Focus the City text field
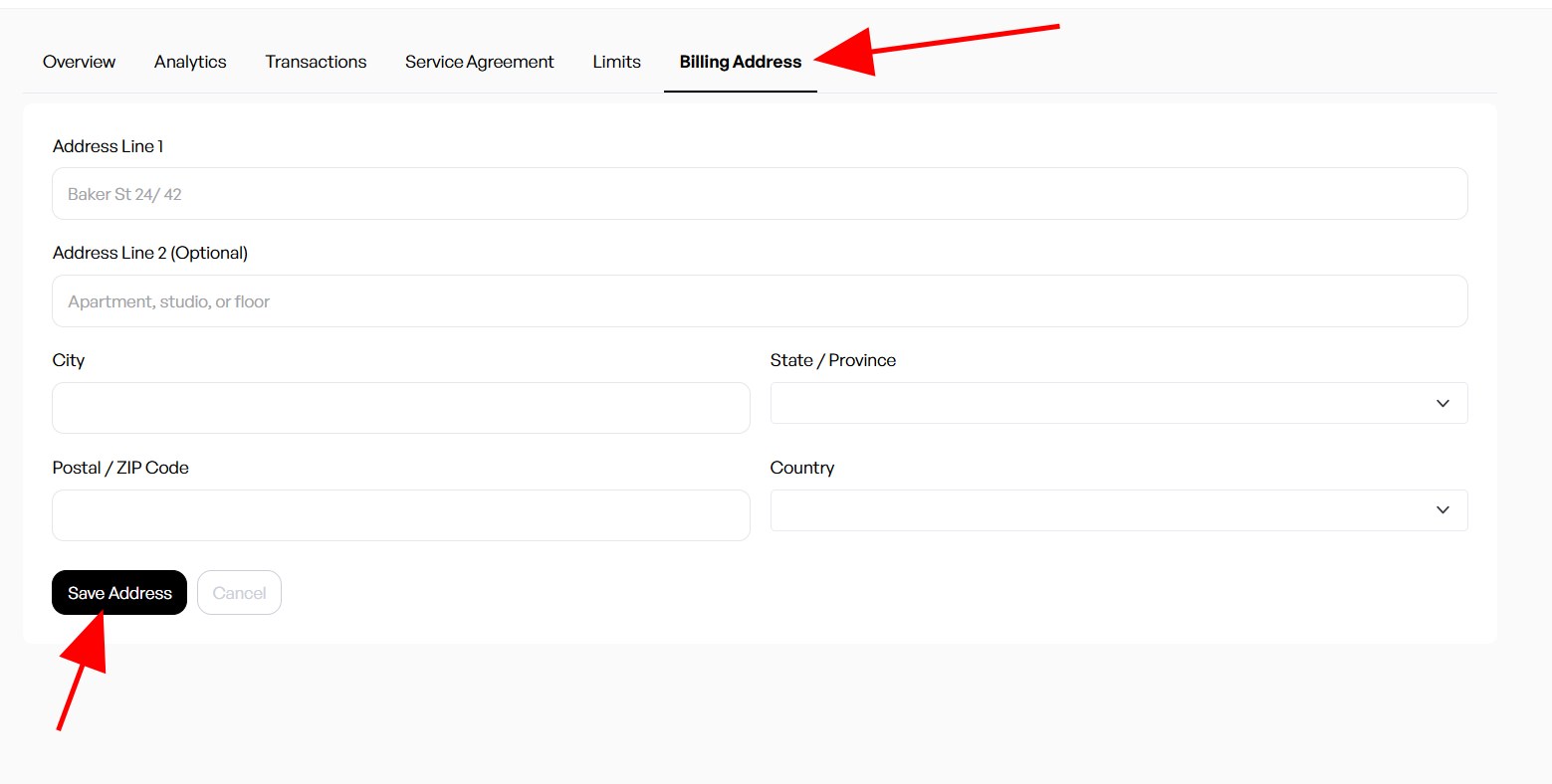This screenshot has width=1552, height=784. click(400, 408)
